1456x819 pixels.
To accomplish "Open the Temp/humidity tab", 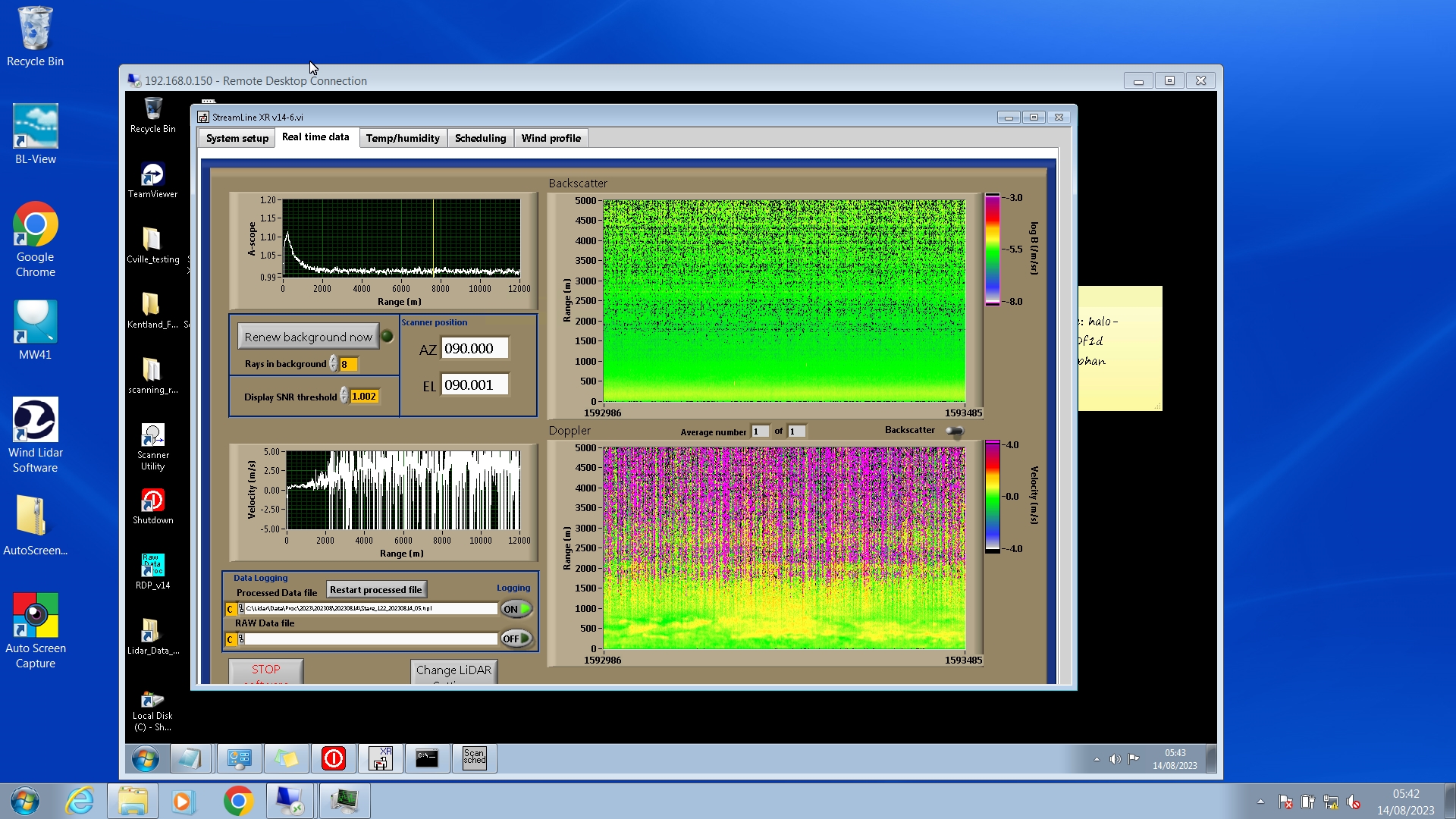I will [x=402, y=138].
